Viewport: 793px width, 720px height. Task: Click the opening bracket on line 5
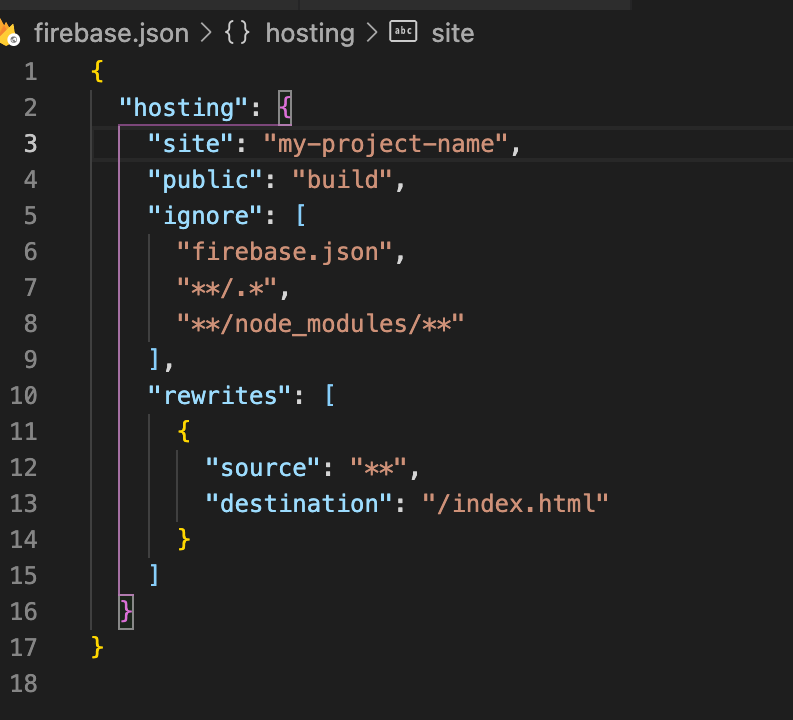tap(300, 216)
